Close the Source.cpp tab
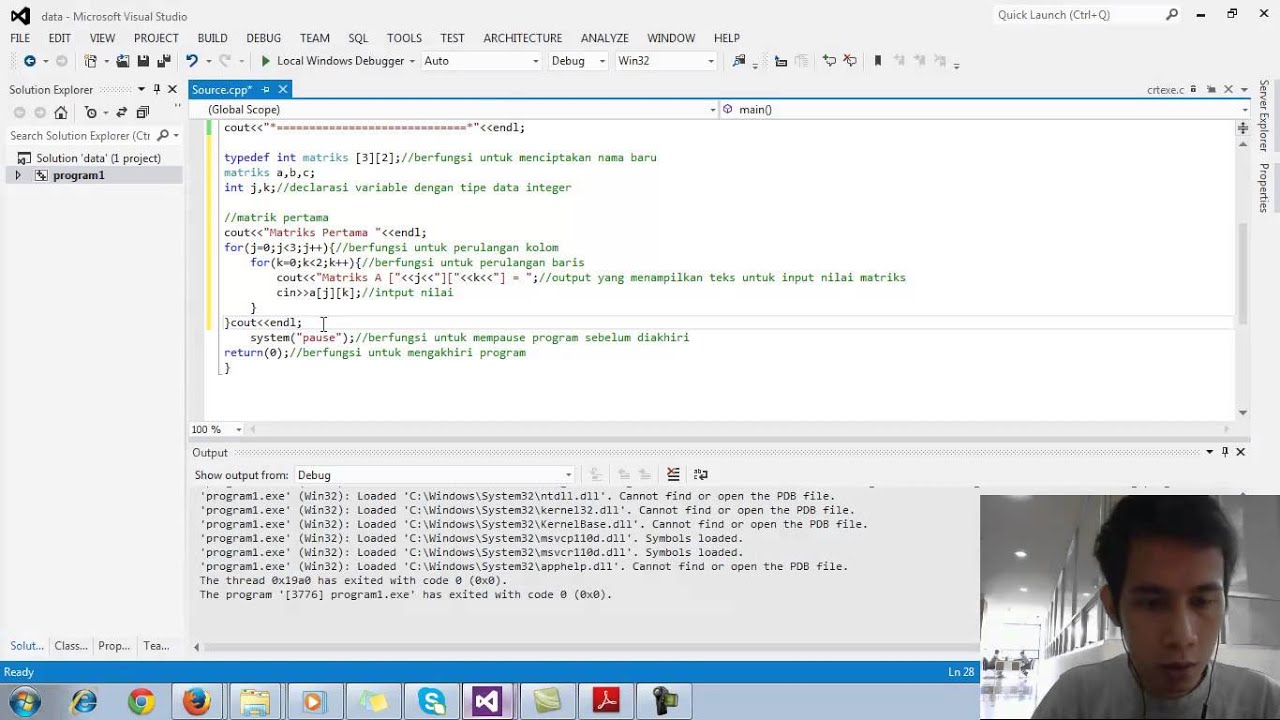1280x720 pixels. click(x=283, y=90)
